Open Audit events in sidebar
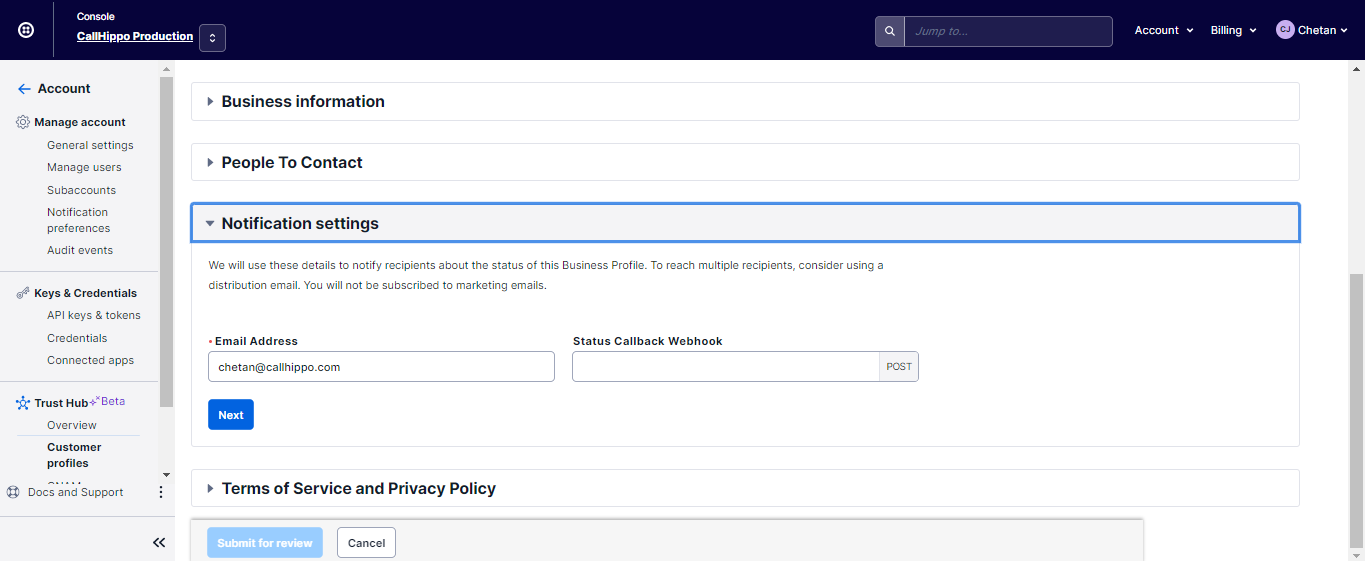 [80, 250]
